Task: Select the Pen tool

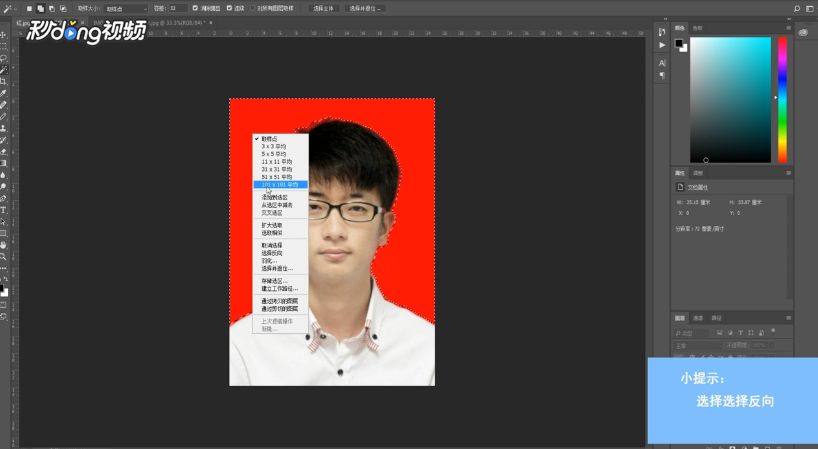Action: pyautogui.click(x=4, y=198)
